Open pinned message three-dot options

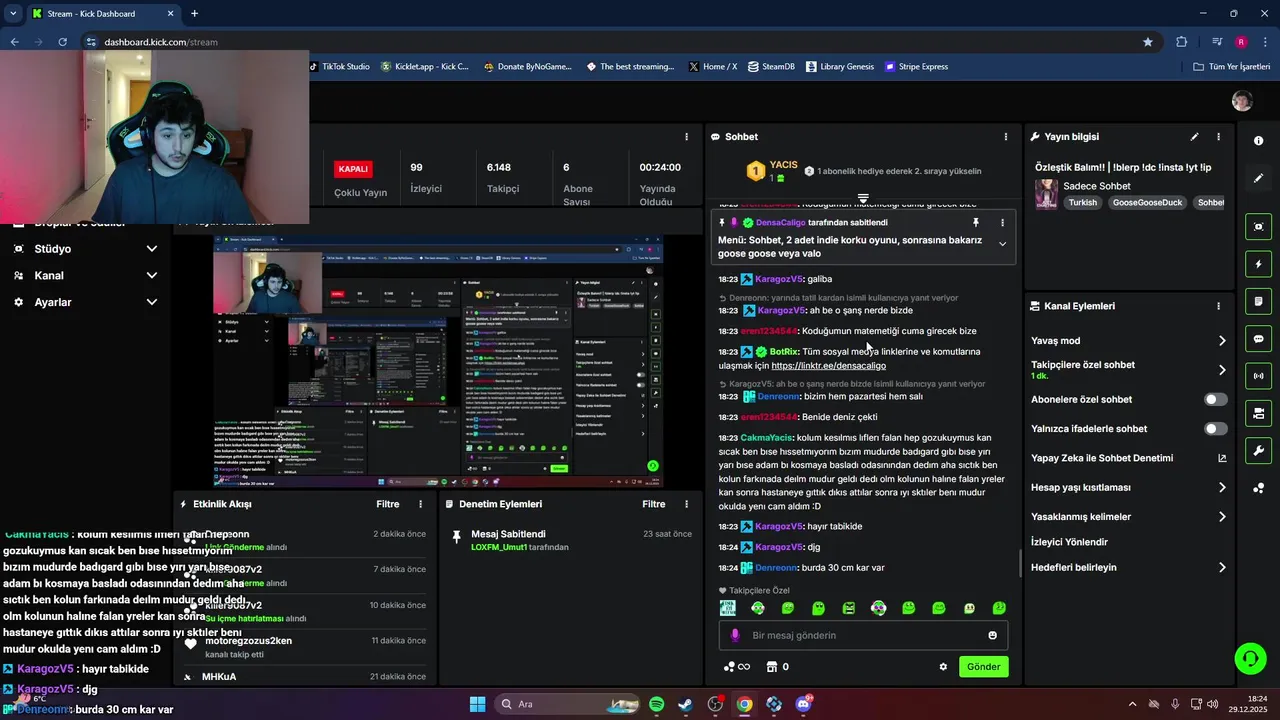pos(1002,223)
